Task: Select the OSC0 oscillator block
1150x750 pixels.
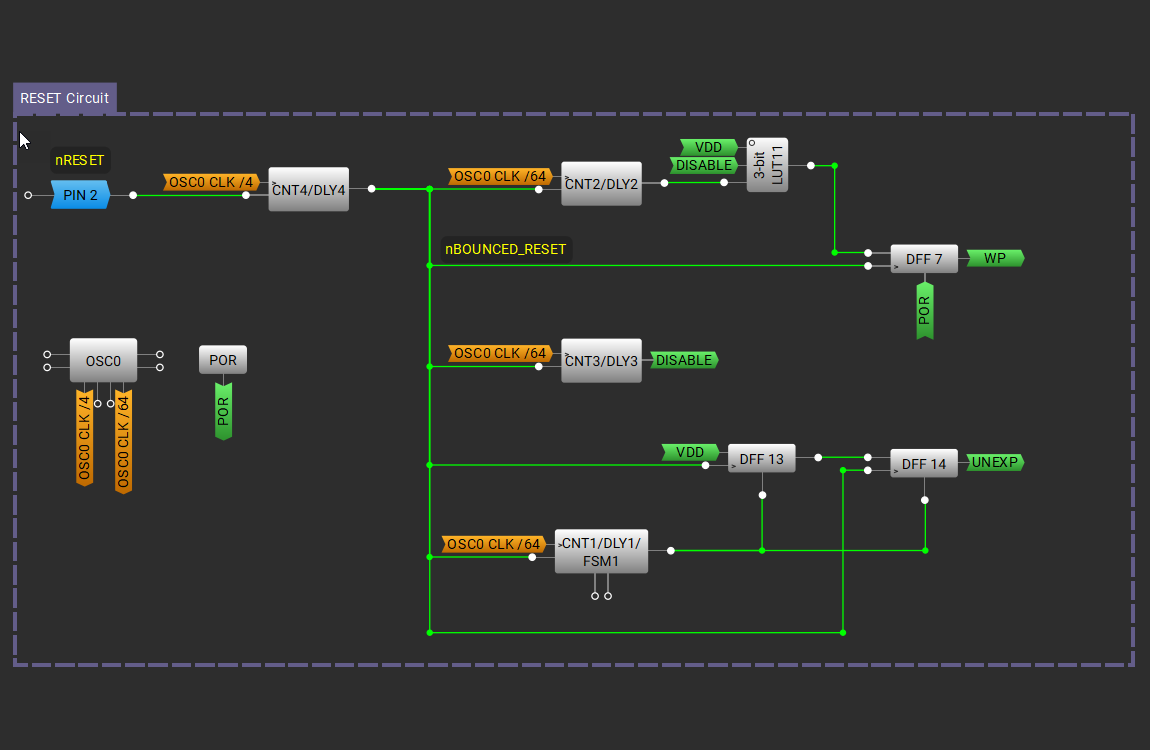Action: coord(103,360)
